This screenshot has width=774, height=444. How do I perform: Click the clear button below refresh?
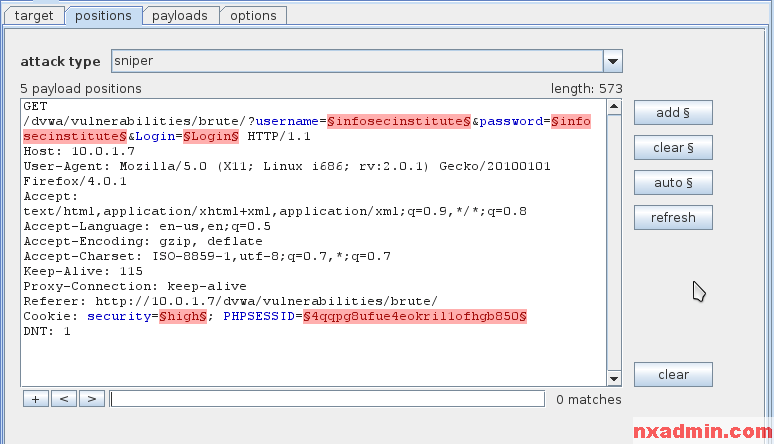point(673,374)
